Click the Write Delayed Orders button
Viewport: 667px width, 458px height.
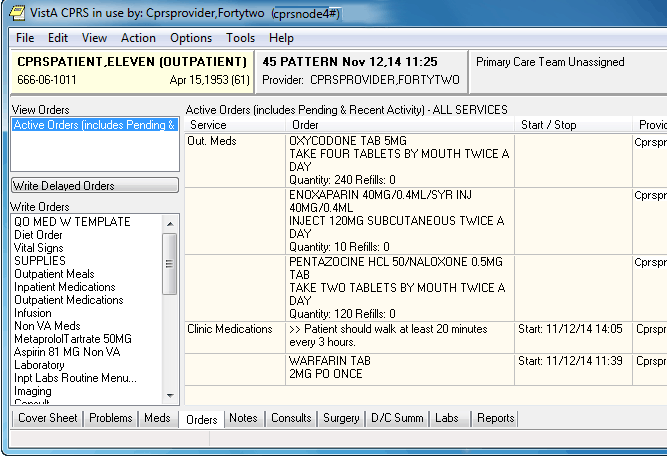pos(94,185)
